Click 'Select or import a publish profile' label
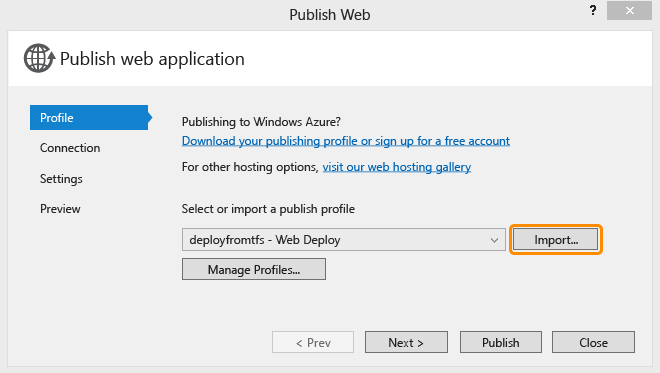The width and height of the screenshot is (660, 373). point(268,209)
